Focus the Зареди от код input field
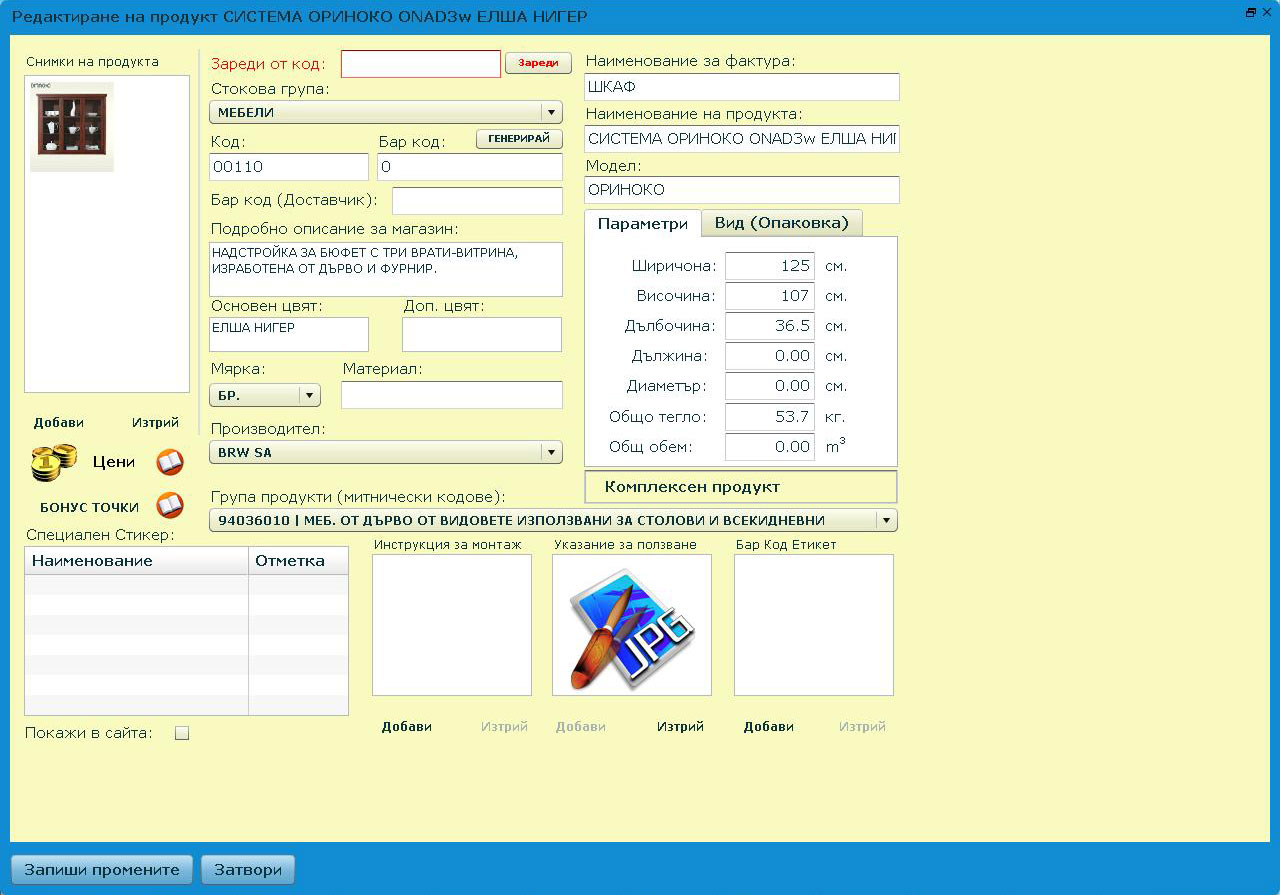Image resolution: width=1280 pixels, height=895 pixels. 421,64
